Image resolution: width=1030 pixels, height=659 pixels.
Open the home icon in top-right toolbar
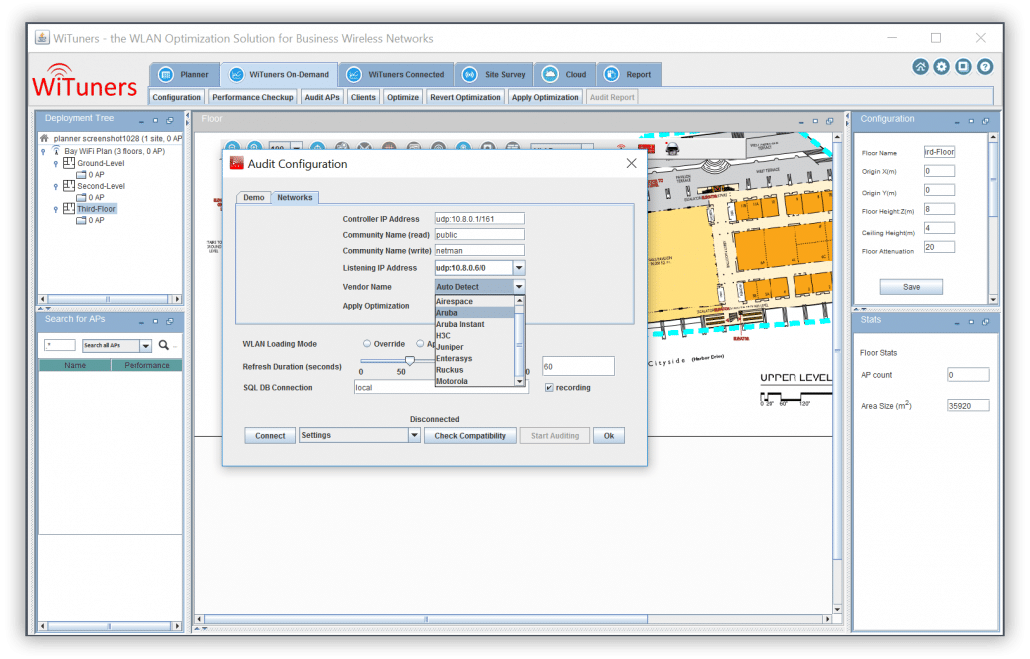tap(920, 66)
